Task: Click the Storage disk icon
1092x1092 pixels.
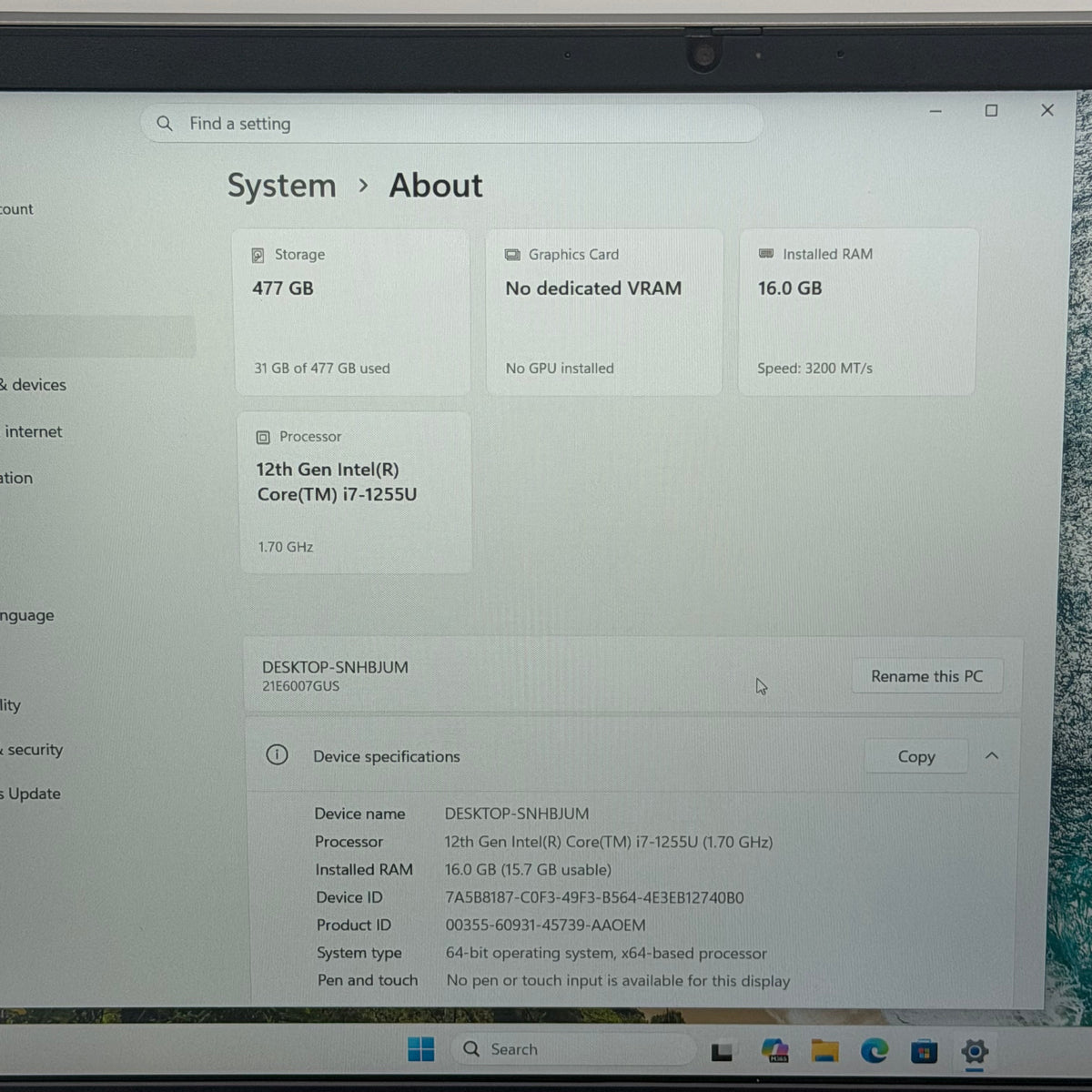Action: 258,256
